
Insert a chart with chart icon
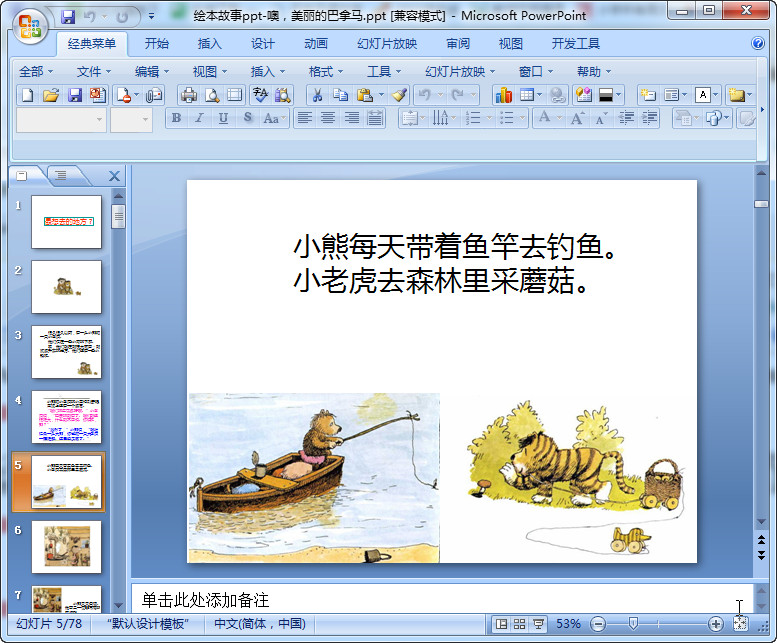pos(503,95)
